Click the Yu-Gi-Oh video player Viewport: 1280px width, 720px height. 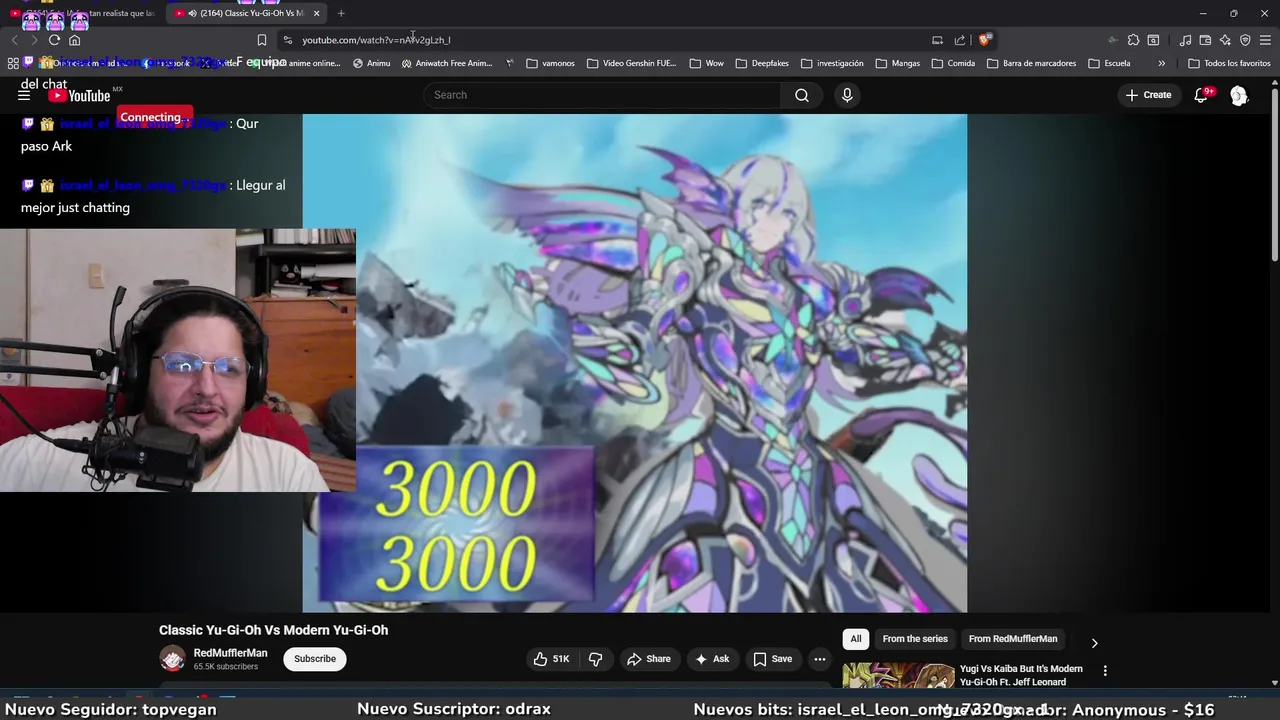pyautogui.click(x=635, y=363)
